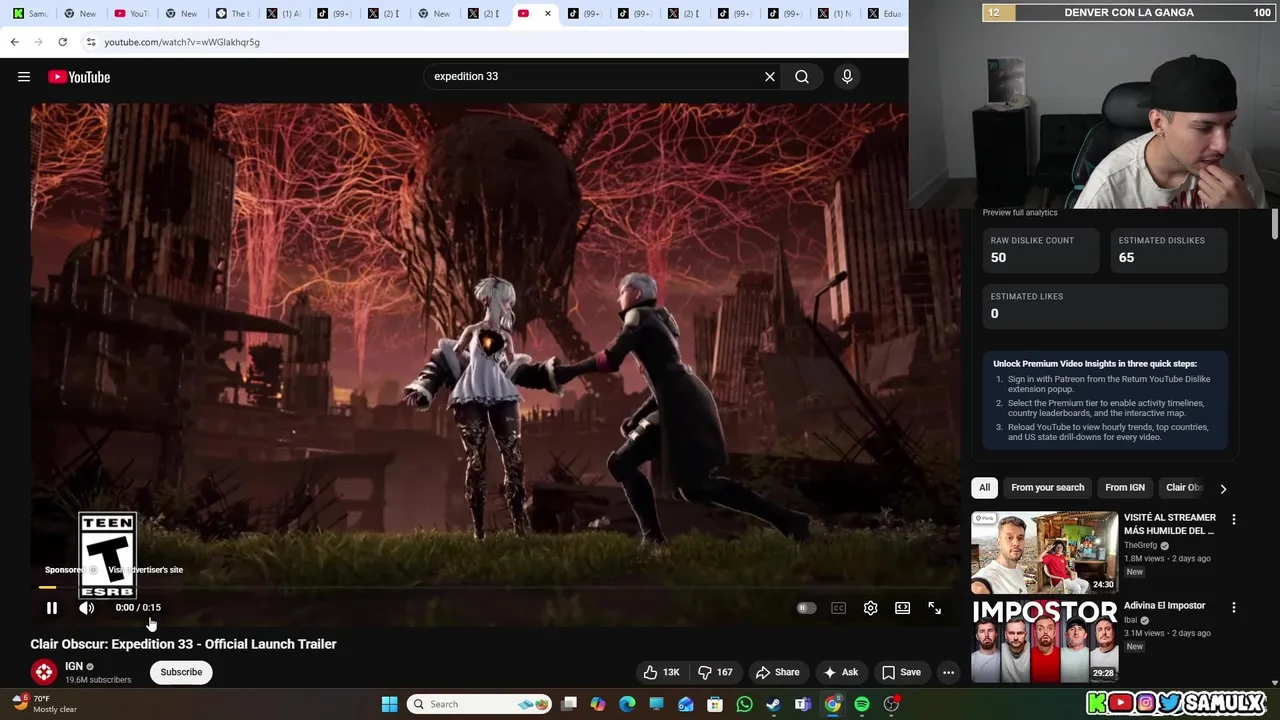Open site information icon in address bar

[x=91, y=42]
